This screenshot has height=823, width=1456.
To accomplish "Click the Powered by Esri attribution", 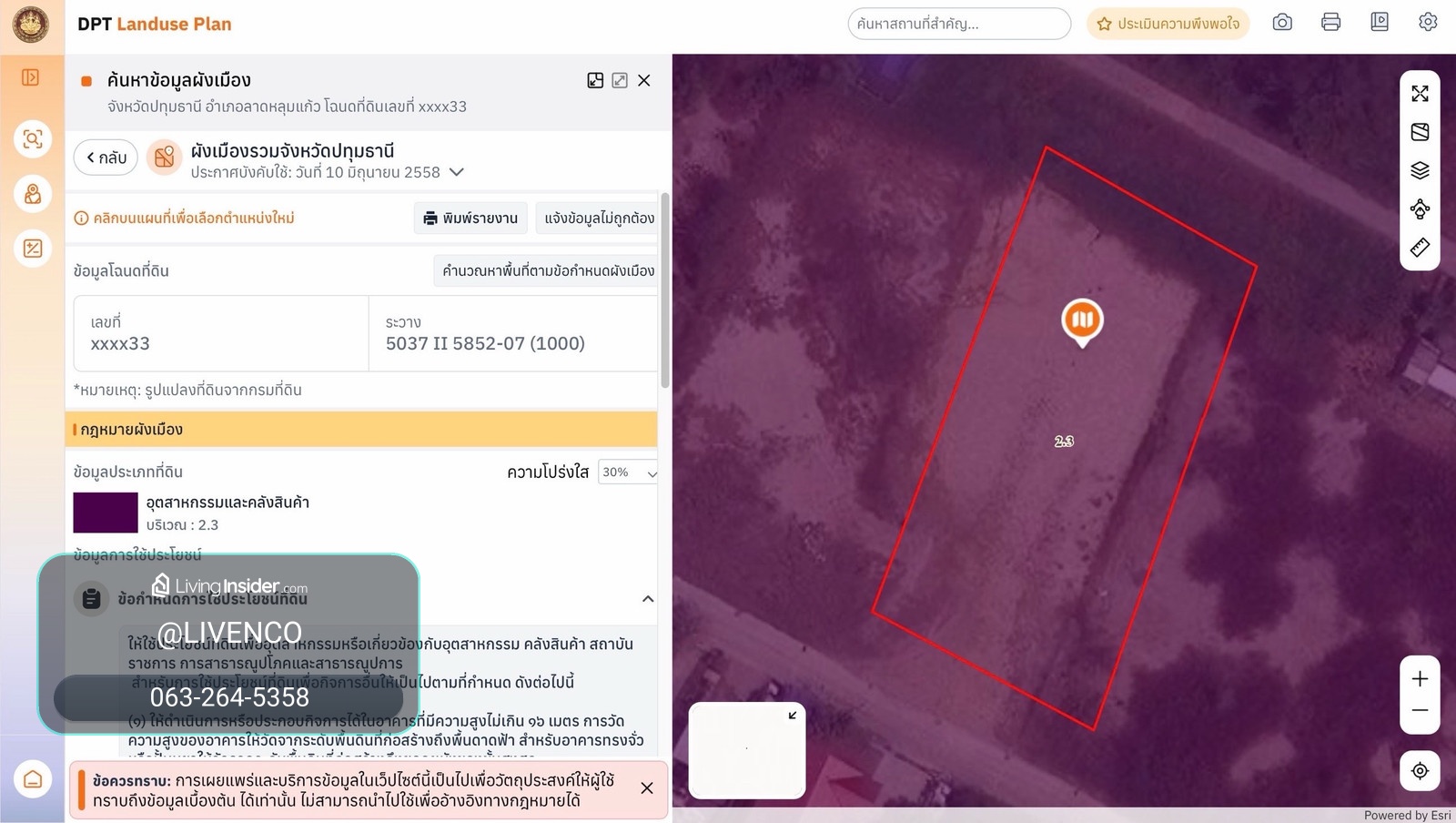I will [1407, 816].
